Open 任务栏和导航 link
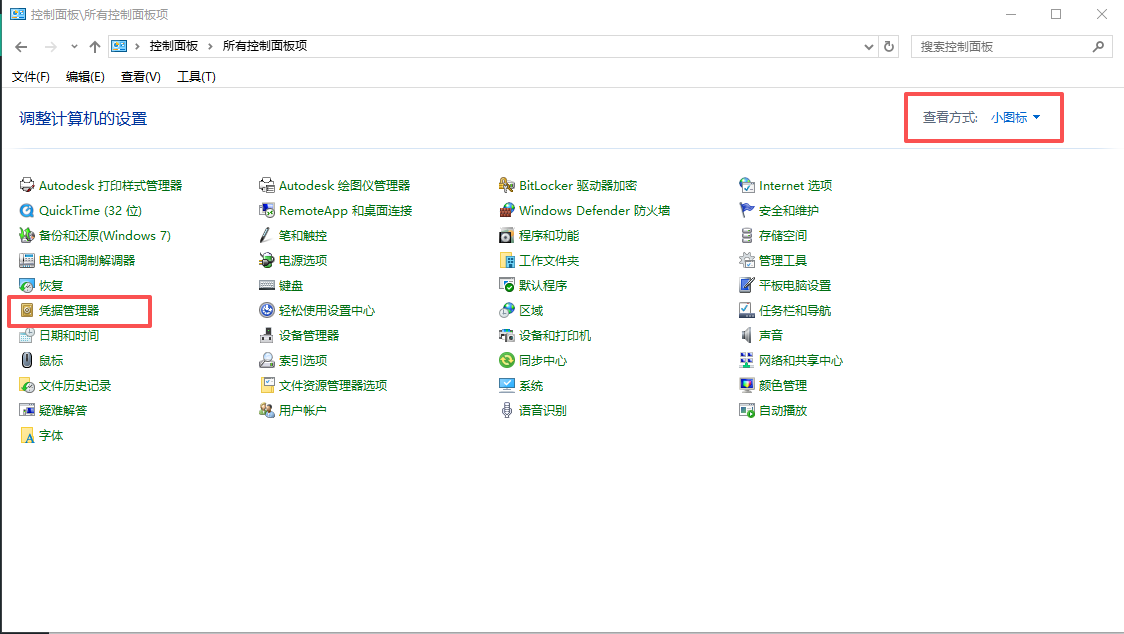 coord(795,311)
